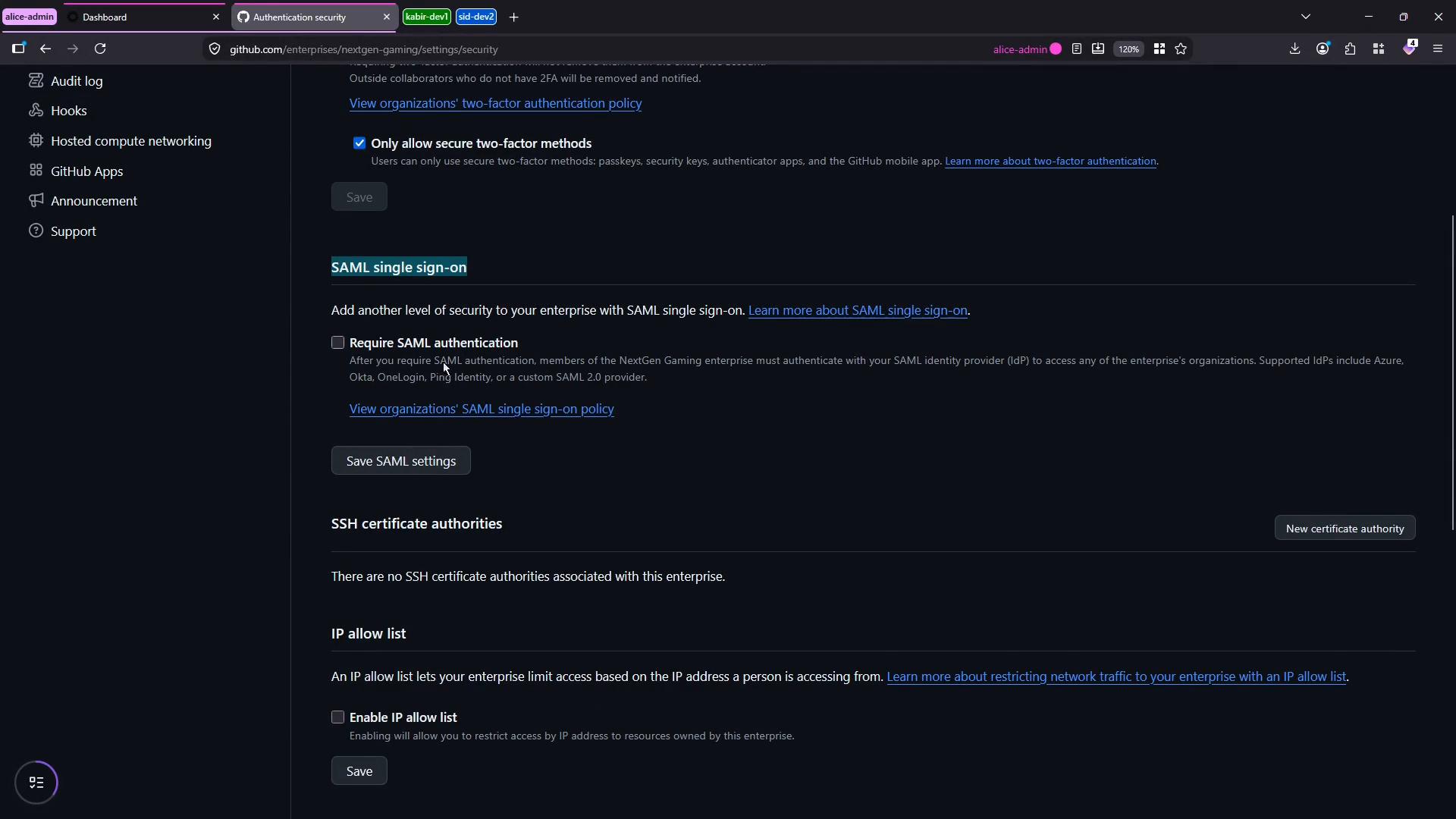Open View organizations' two-factor authentication policy
Screen dimensions: 1456x819
tap(495, 103)
